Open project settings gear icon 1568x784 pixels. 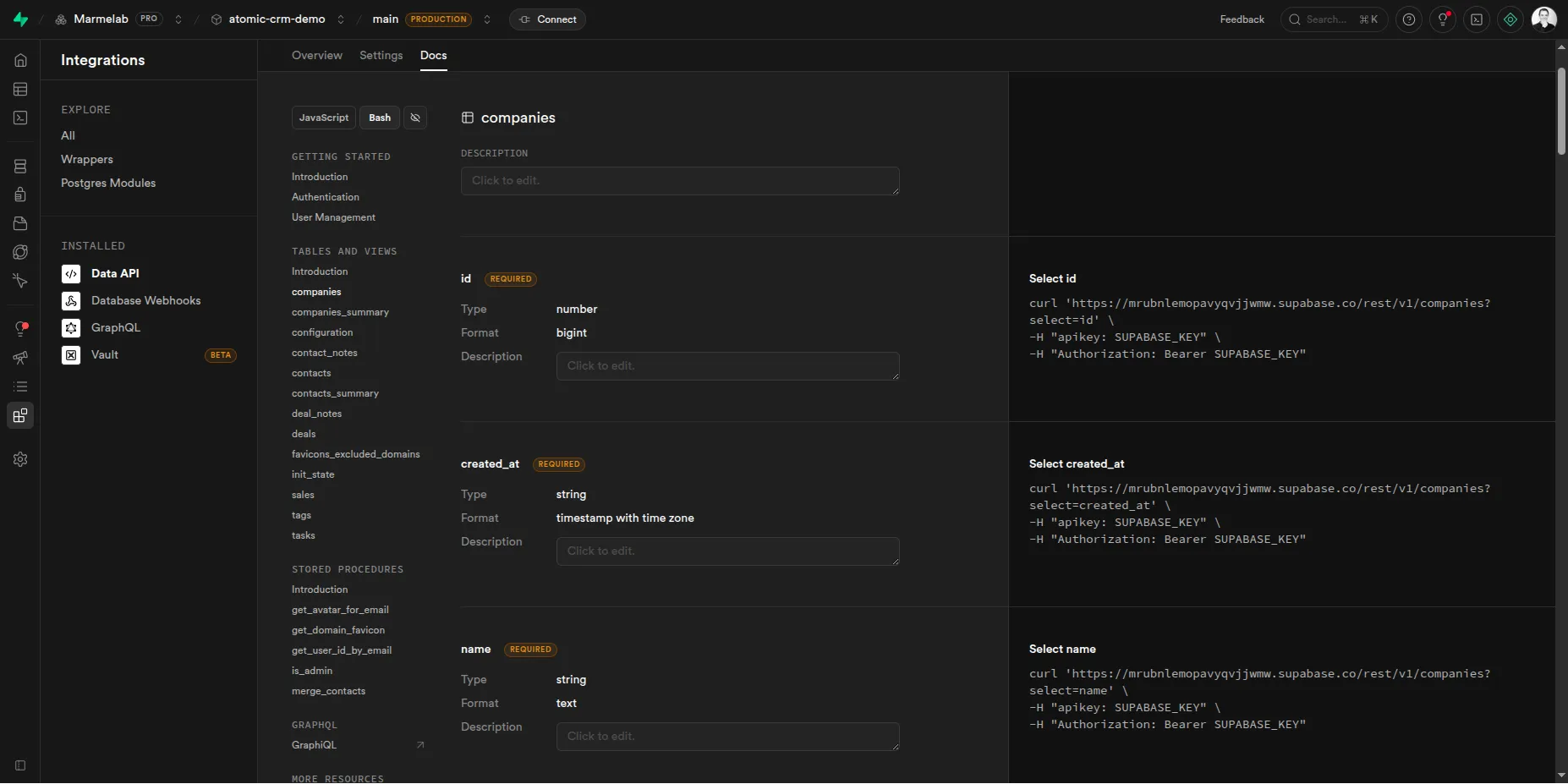[19, 459]
